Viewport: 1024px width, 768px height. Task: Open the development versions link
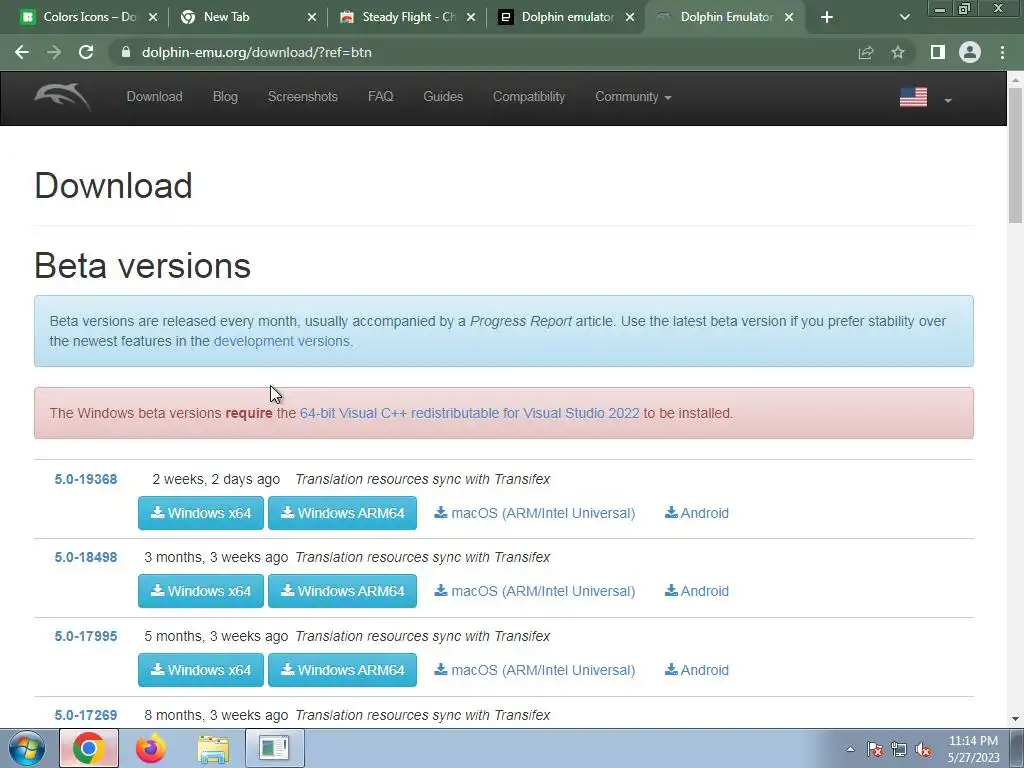tap(281, 341)
